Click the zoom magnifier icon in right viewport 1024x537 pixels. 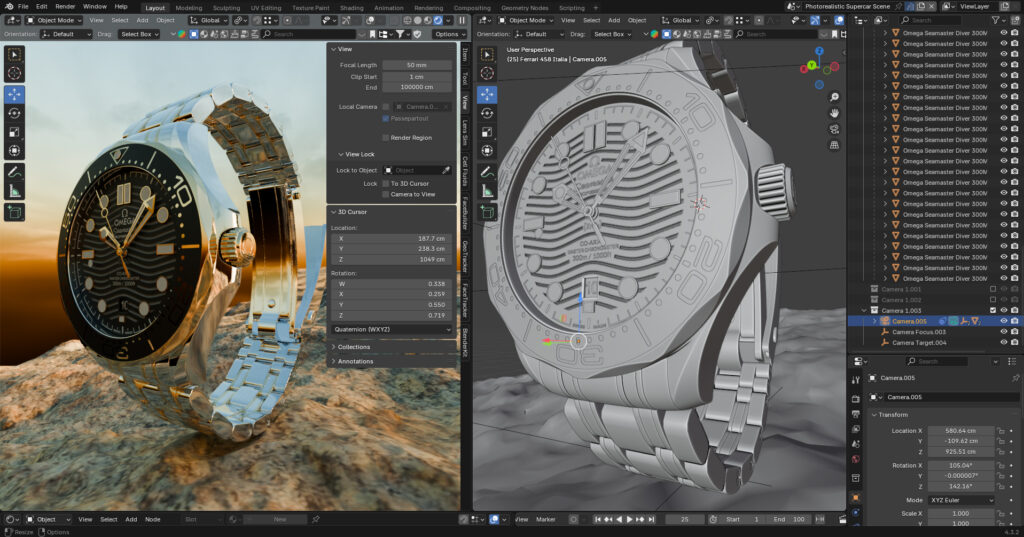pos(833,97)
